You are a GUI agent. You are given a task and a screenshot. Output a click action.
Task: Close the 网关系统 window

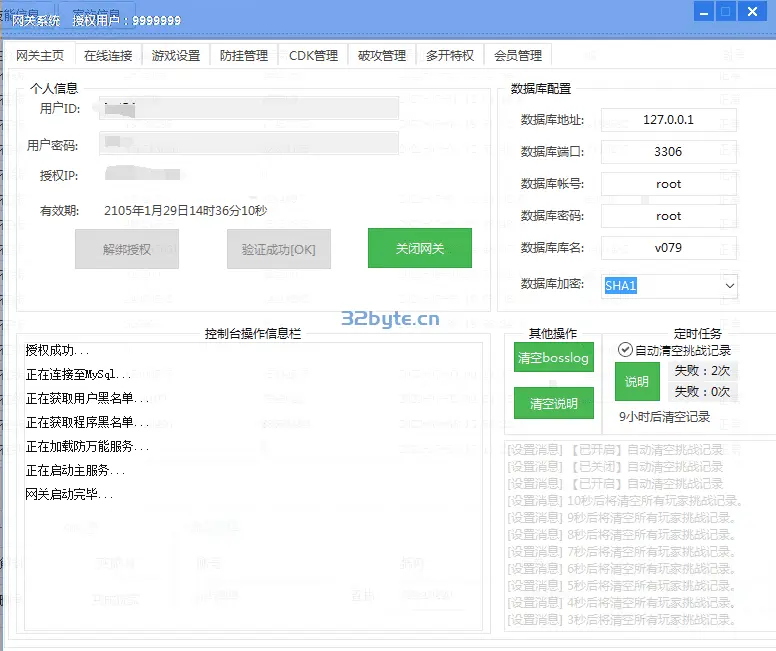point(752,11)
